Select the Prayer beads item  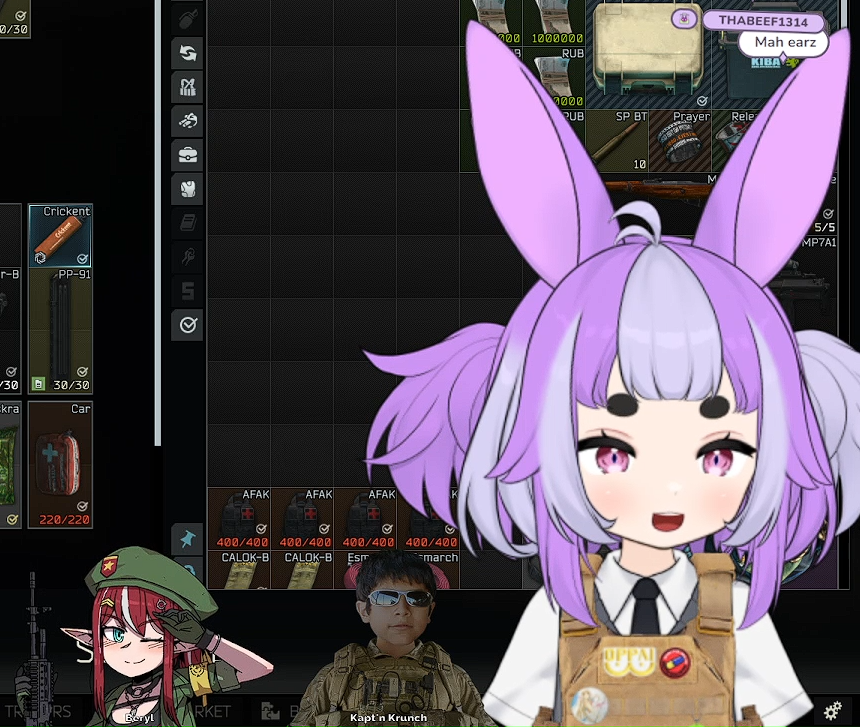[680, 141]
